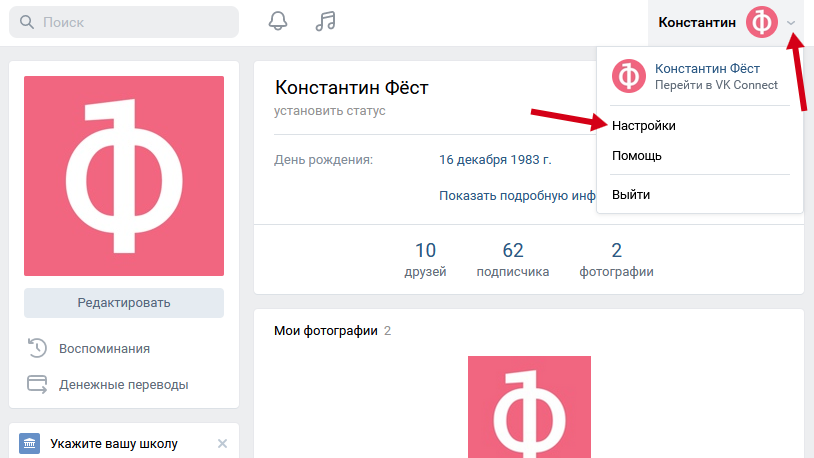Choose Выйти to log out
814x458 pixels.
click(x=631, y=195)
